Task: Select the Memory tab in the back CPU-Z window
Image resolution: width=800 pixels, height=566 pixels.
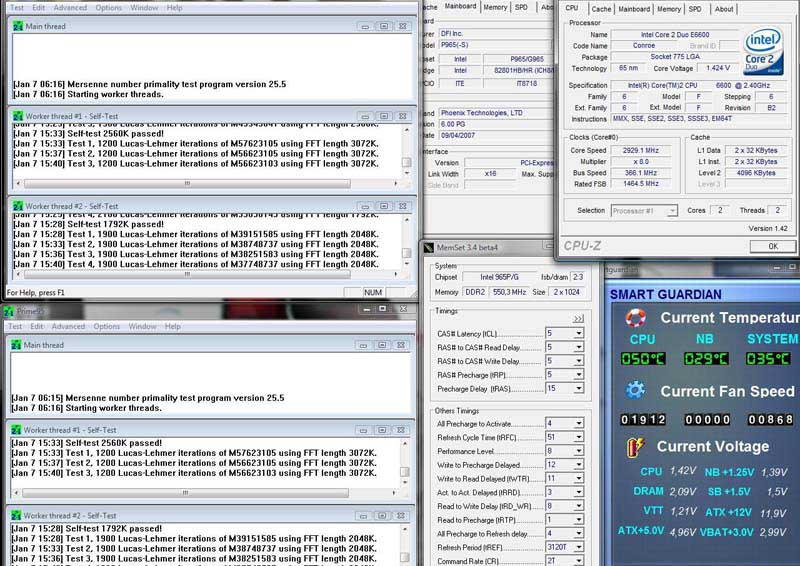Action: (495, 7)
